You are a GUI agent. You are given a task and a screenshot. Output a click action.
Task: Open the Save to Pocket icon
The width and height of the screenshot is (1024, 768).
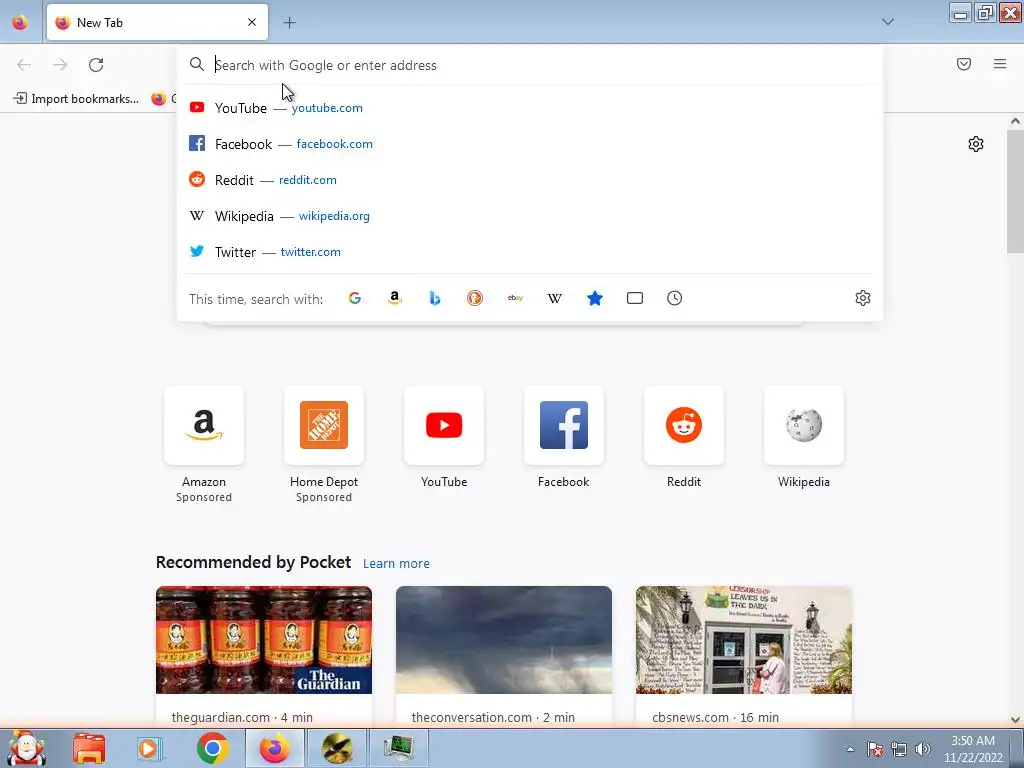coord(964,64)
